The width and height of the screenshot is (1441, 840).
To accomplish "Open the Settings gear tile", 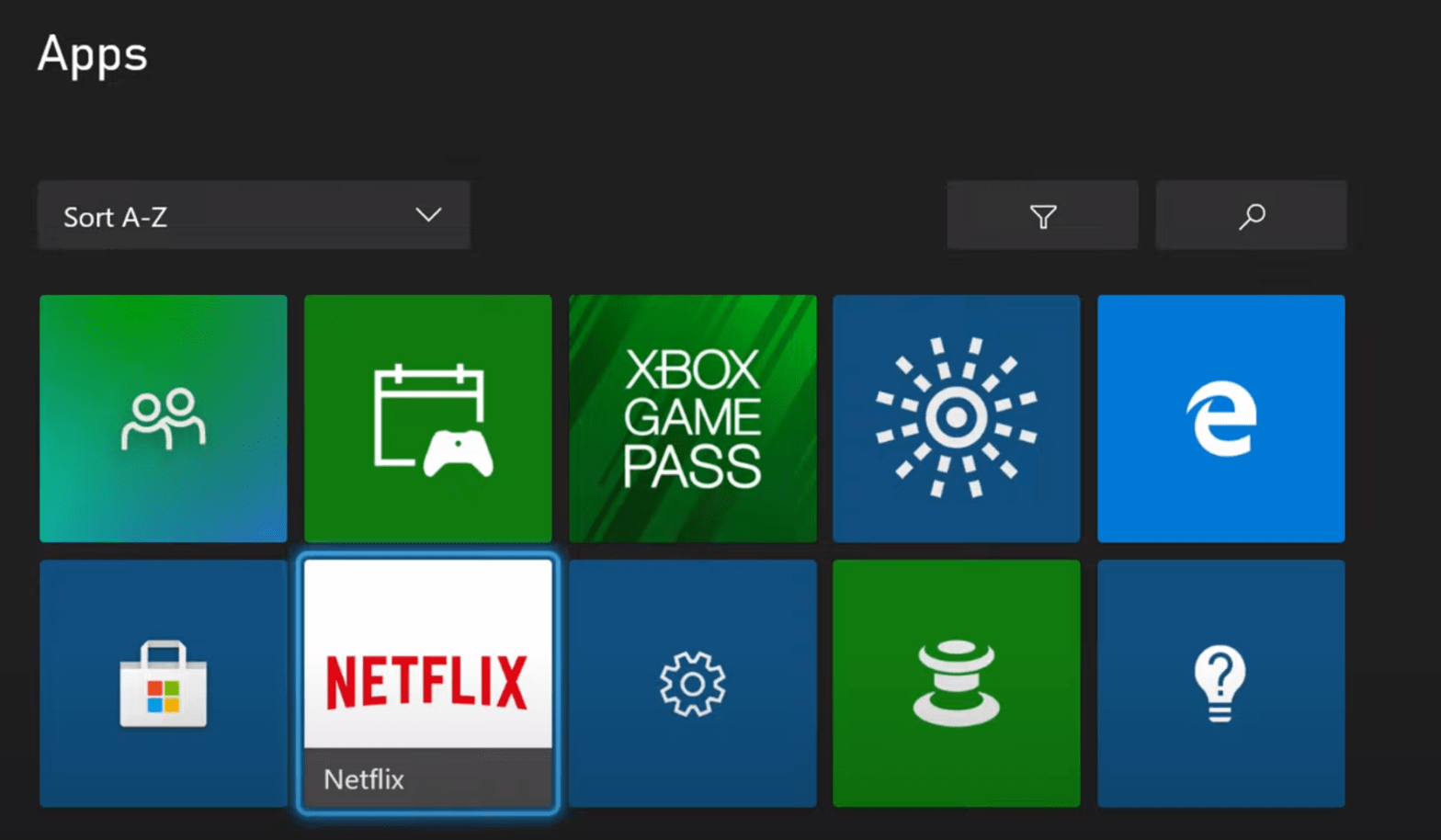I will pos(693,684).
